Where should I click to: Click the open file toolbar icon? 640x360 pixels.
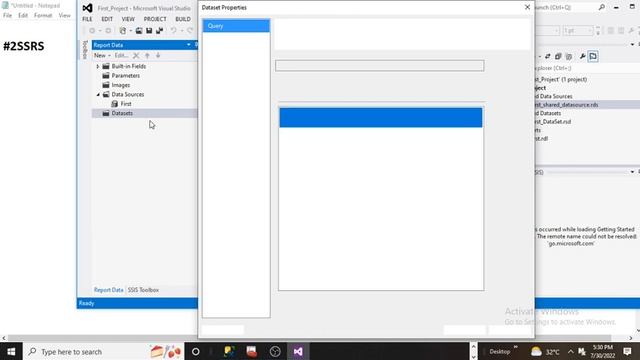[x=139, y=31]
